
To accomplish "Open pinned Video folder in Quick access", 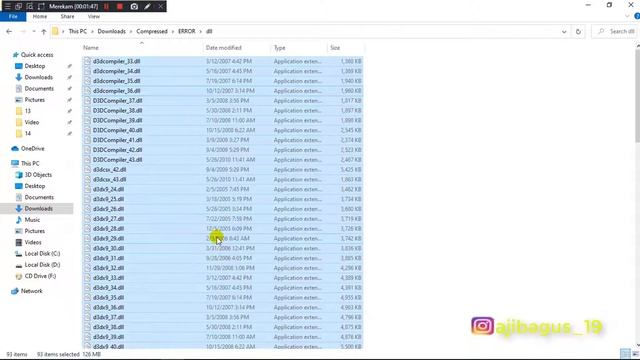I will pyautogui.click(x=31, y=122).
